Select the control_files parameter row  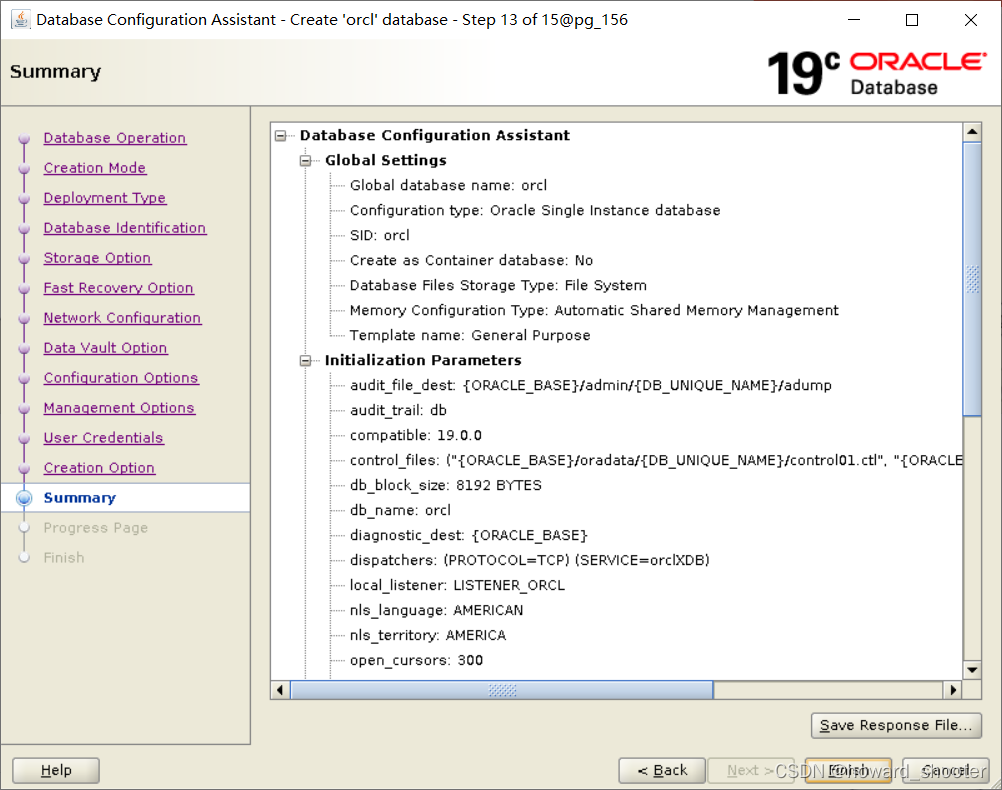point(656,460)
